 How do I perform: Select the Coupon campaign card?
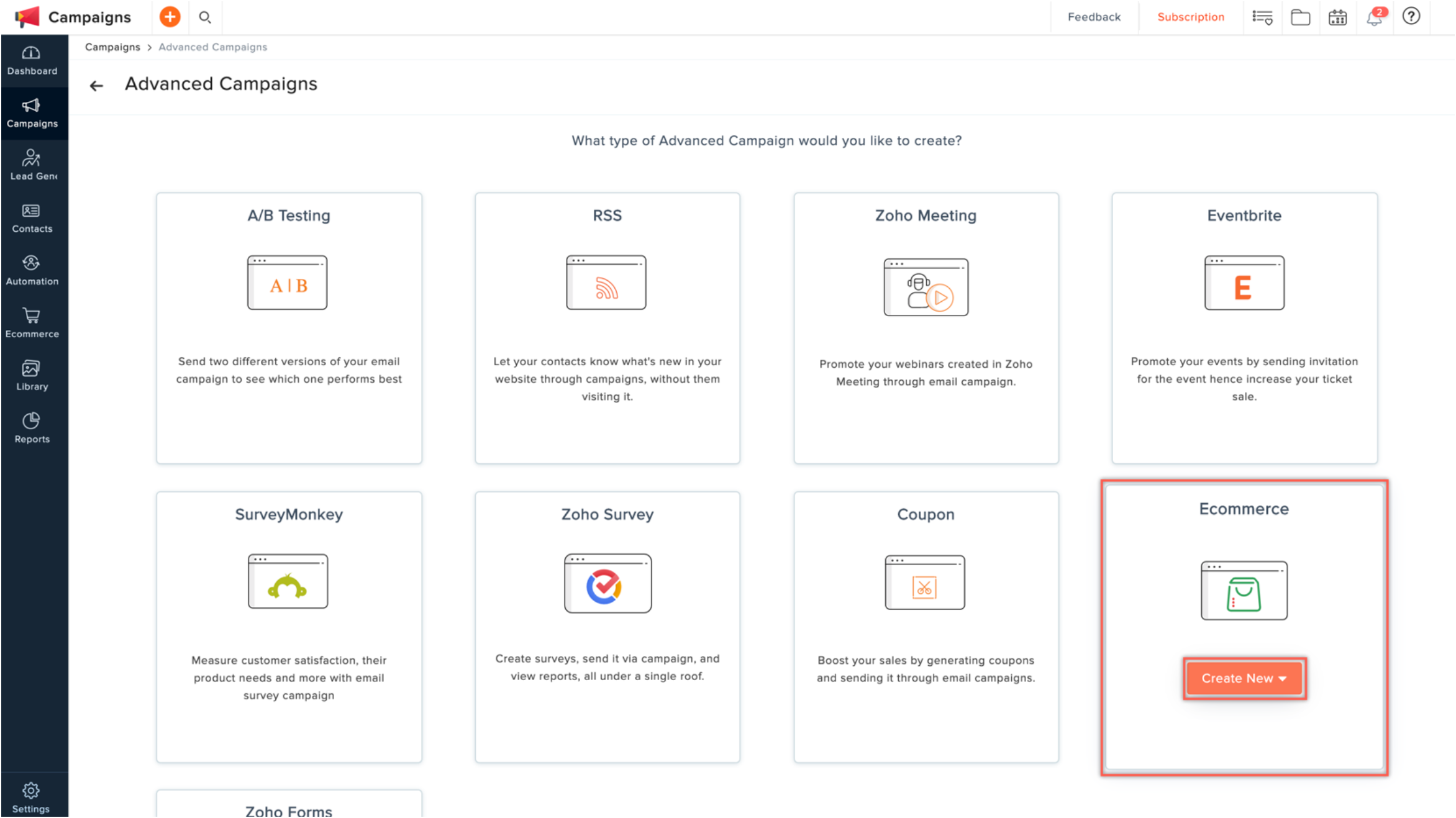(x=926, y=627)
